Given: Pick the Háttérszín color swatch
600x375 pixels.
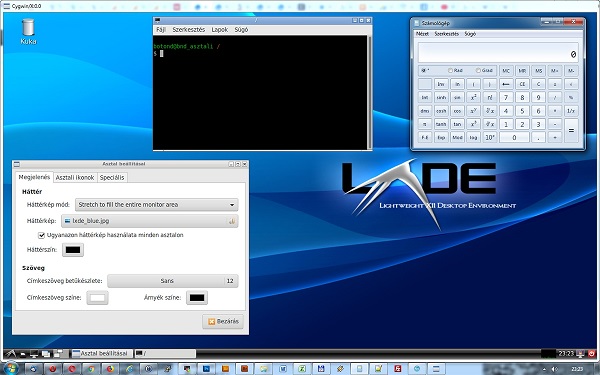Looking at the screenshot, I should pyautogui.click(x=73, y=250).
